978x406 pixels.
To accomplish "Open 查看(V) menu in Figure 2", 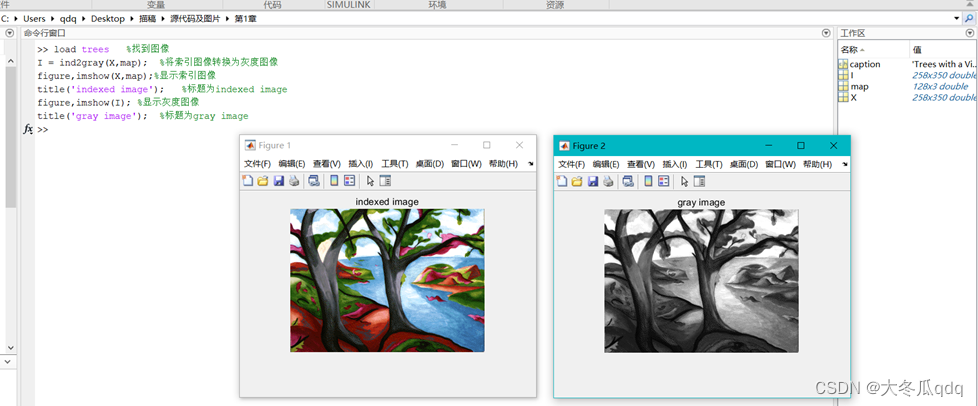I will pyautogui.click(x=641, y=164).
